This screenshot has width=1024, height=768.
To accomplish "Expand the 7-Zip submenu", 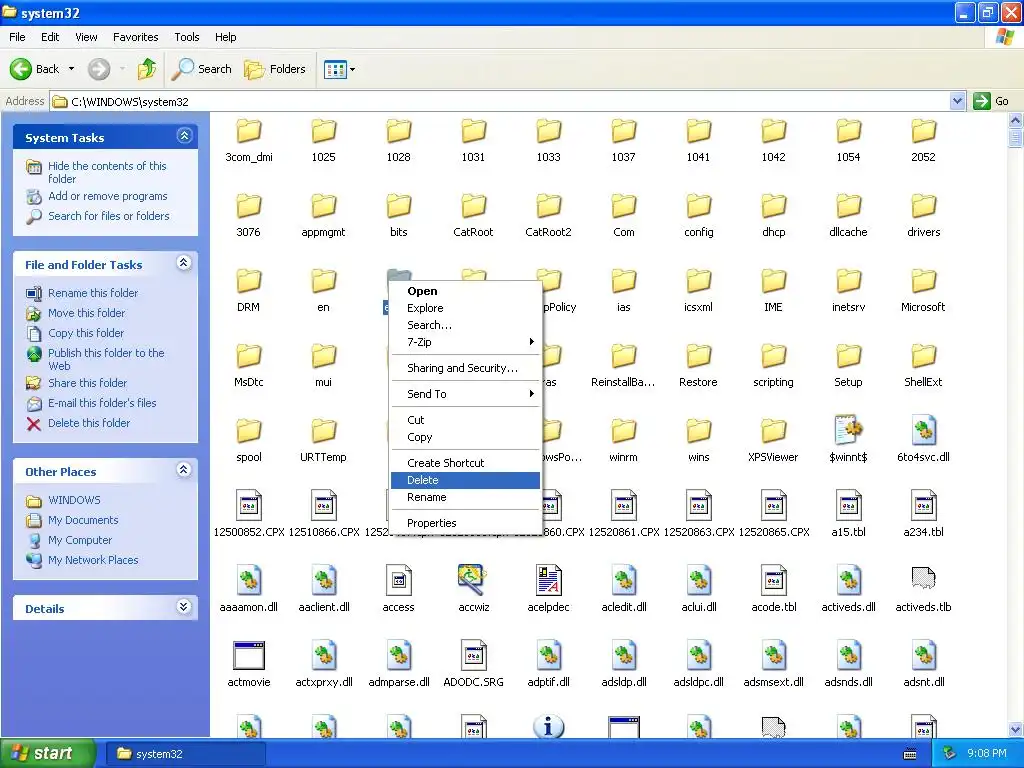I will pyautogui.click(x=465, y=342).
